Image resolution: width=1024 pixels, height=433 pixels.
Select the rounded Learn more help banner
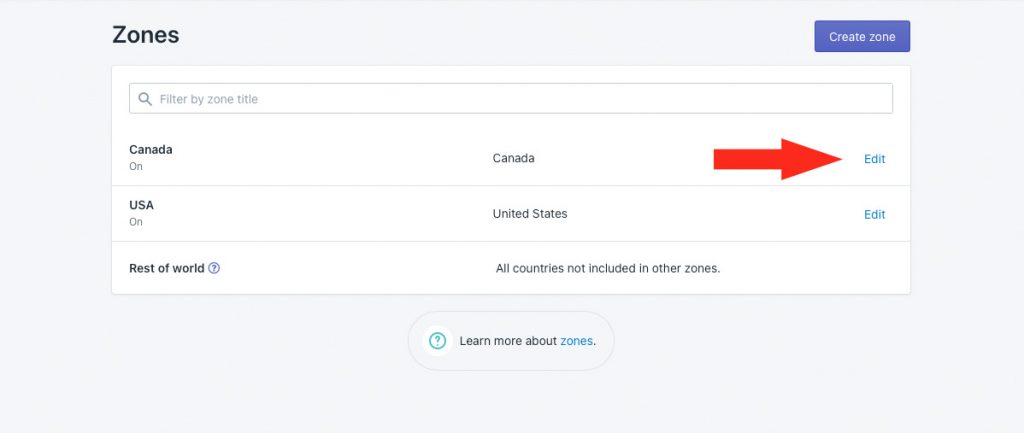click(511, 341)
